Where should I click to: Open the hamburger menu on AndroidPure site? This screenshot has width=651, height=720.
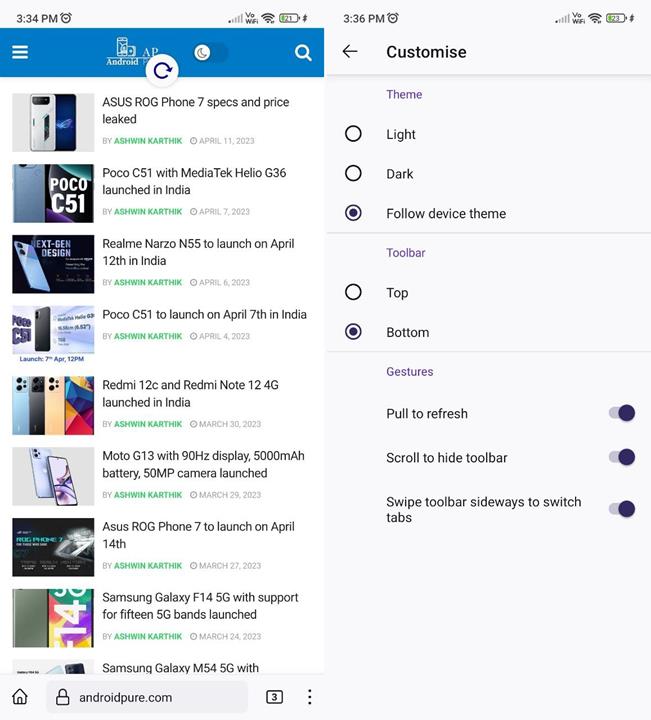(x=20, y=52)
